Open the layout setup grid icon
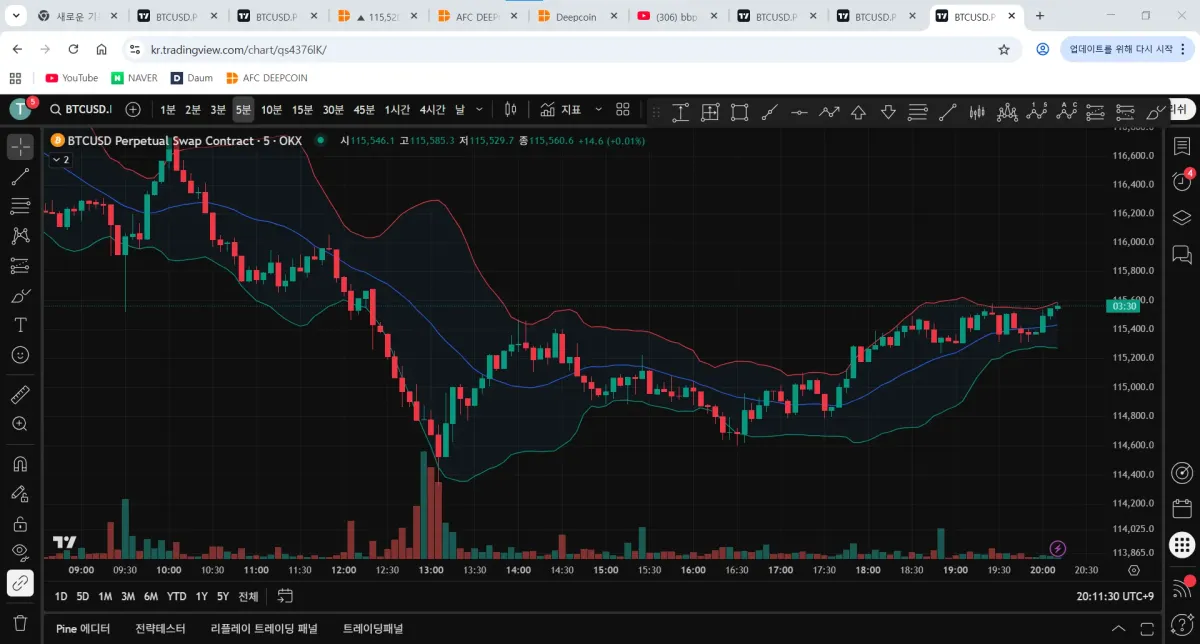Image resolution: width=1200 pixels, height=644 pixels. click(x=623, y=109)
